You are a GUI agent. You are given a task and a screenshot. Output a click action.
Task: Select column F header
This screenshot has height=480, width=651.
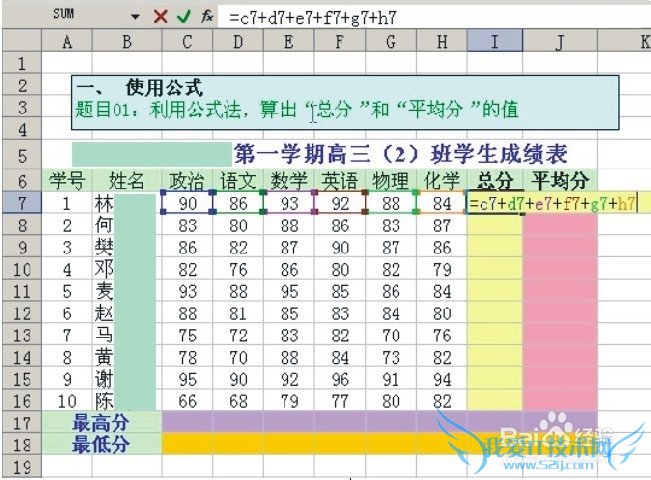tap(340, 41)
